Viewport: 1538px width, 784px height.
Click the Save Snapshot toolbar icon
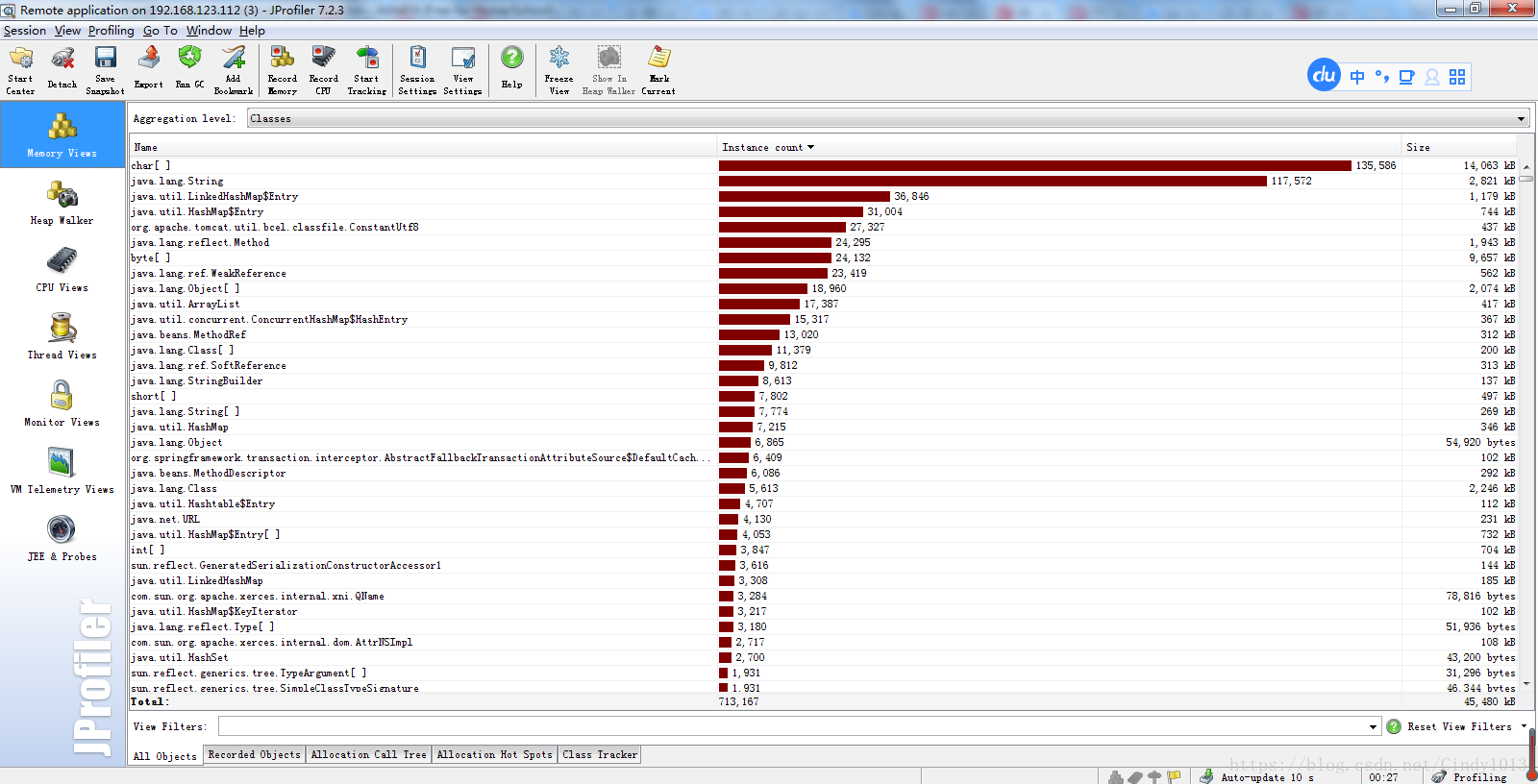[x=105, y=70]
